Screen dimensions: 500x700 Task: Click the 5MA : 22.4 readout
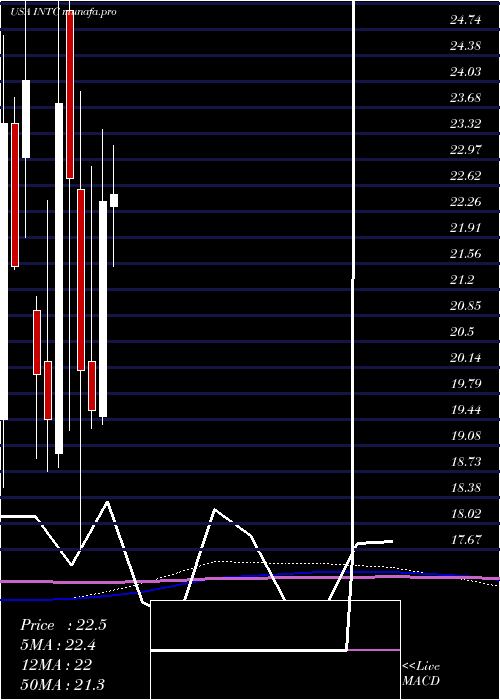58,645
